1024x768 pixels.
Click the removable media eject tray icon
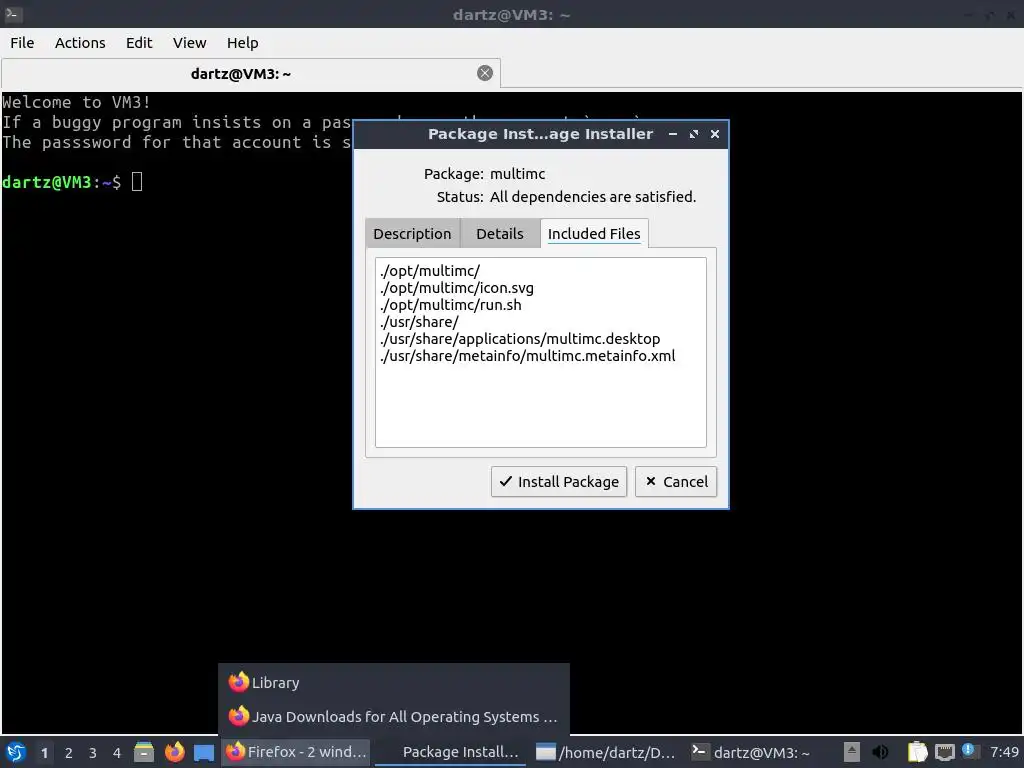point(852,752)
